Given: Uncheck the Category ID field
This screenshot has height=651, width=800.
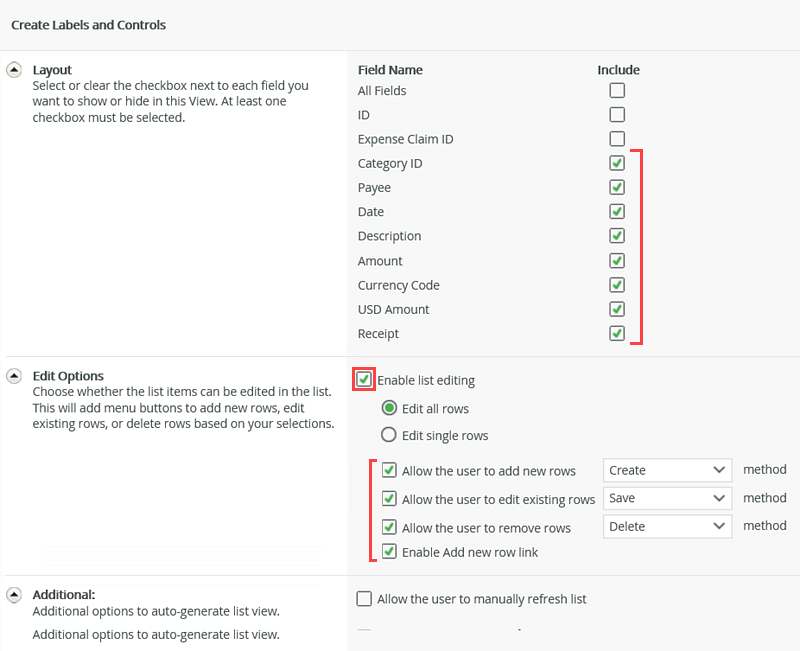Looking at the screenshot, I should click(x=617, y=162).
